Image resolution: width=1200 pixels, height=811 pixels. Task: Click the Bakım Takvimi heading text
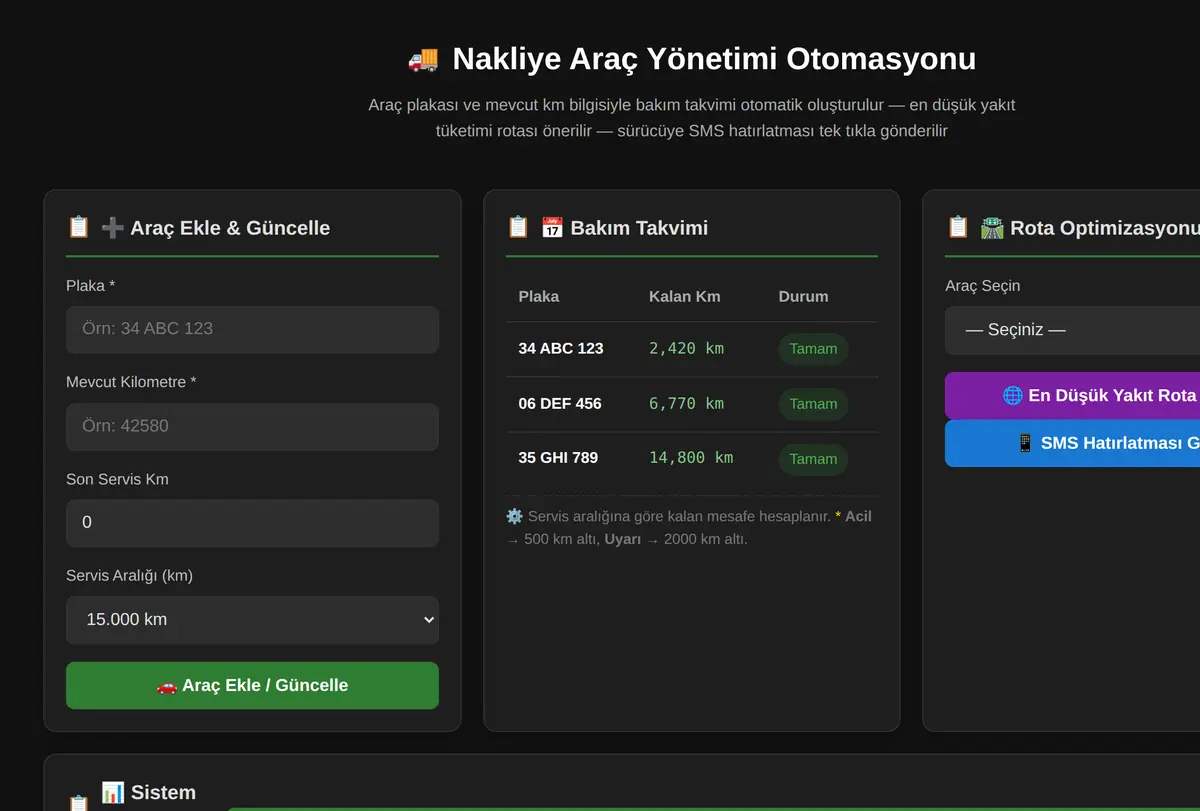(x=639, y=228)
